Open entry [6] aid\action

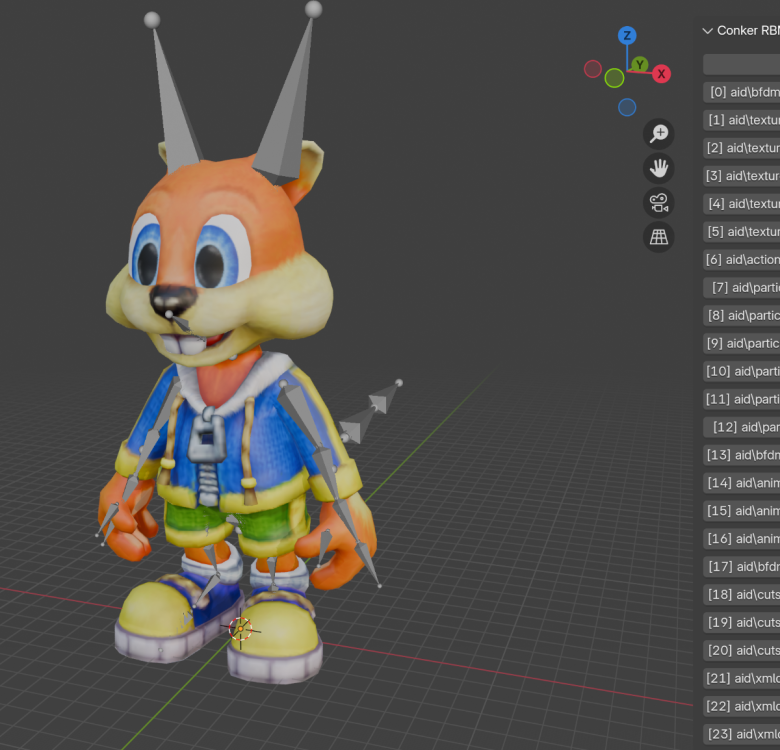click(741, 259)
